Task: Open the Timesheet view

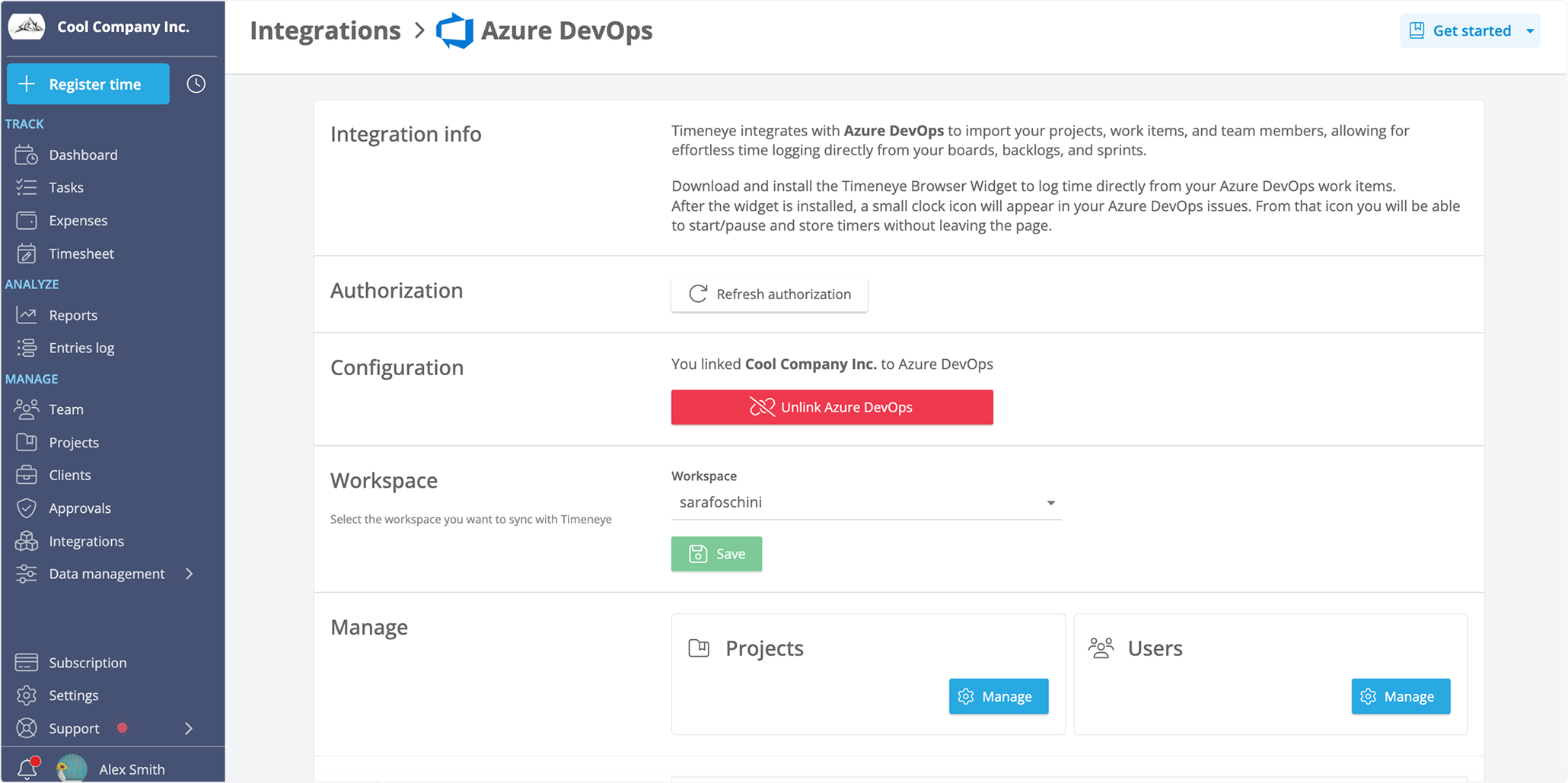Action: coord(81,253)
